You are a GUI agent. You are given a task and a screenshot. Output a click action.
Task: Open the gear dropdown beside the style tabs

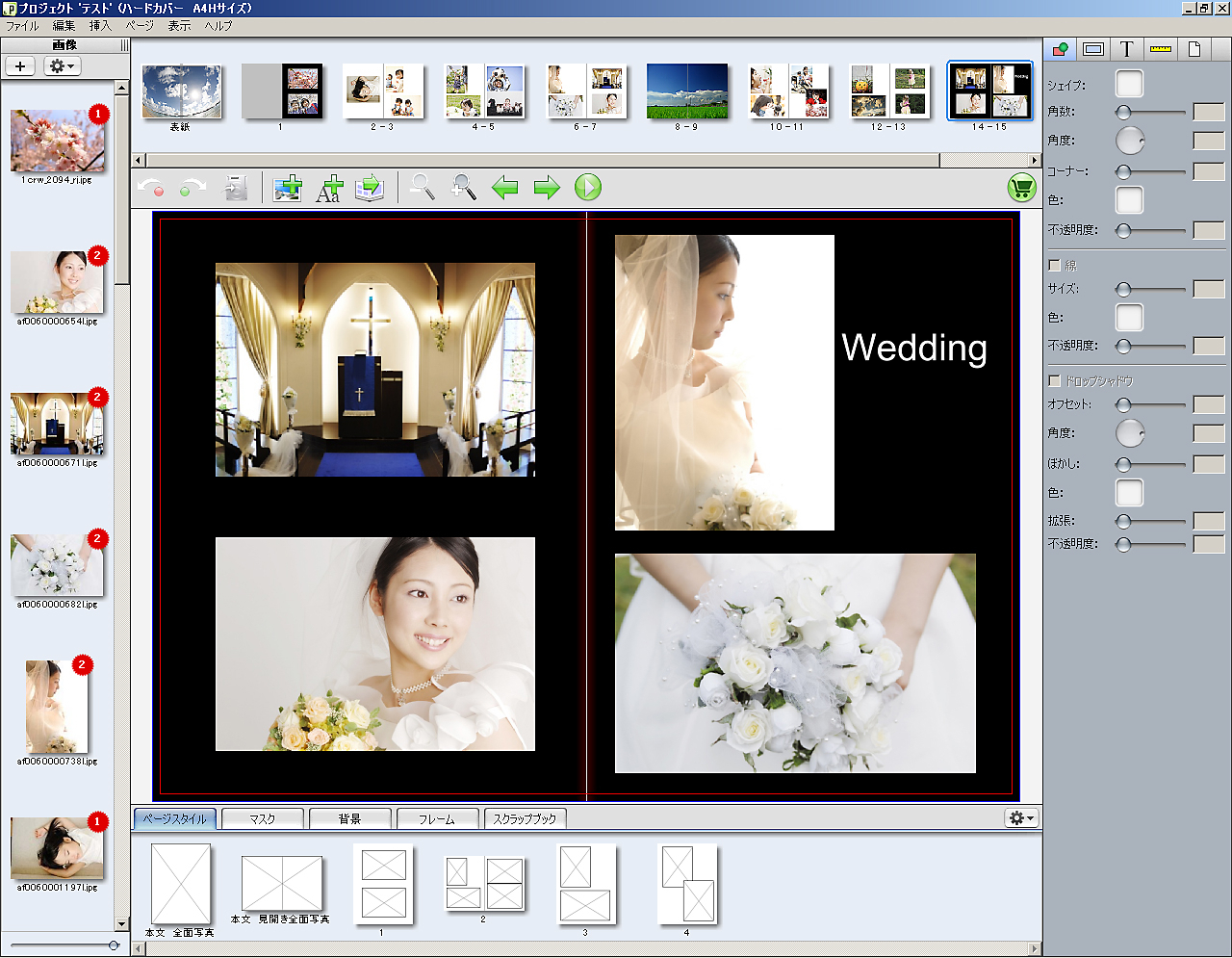pyautogui.click(x=1021, y=817)
